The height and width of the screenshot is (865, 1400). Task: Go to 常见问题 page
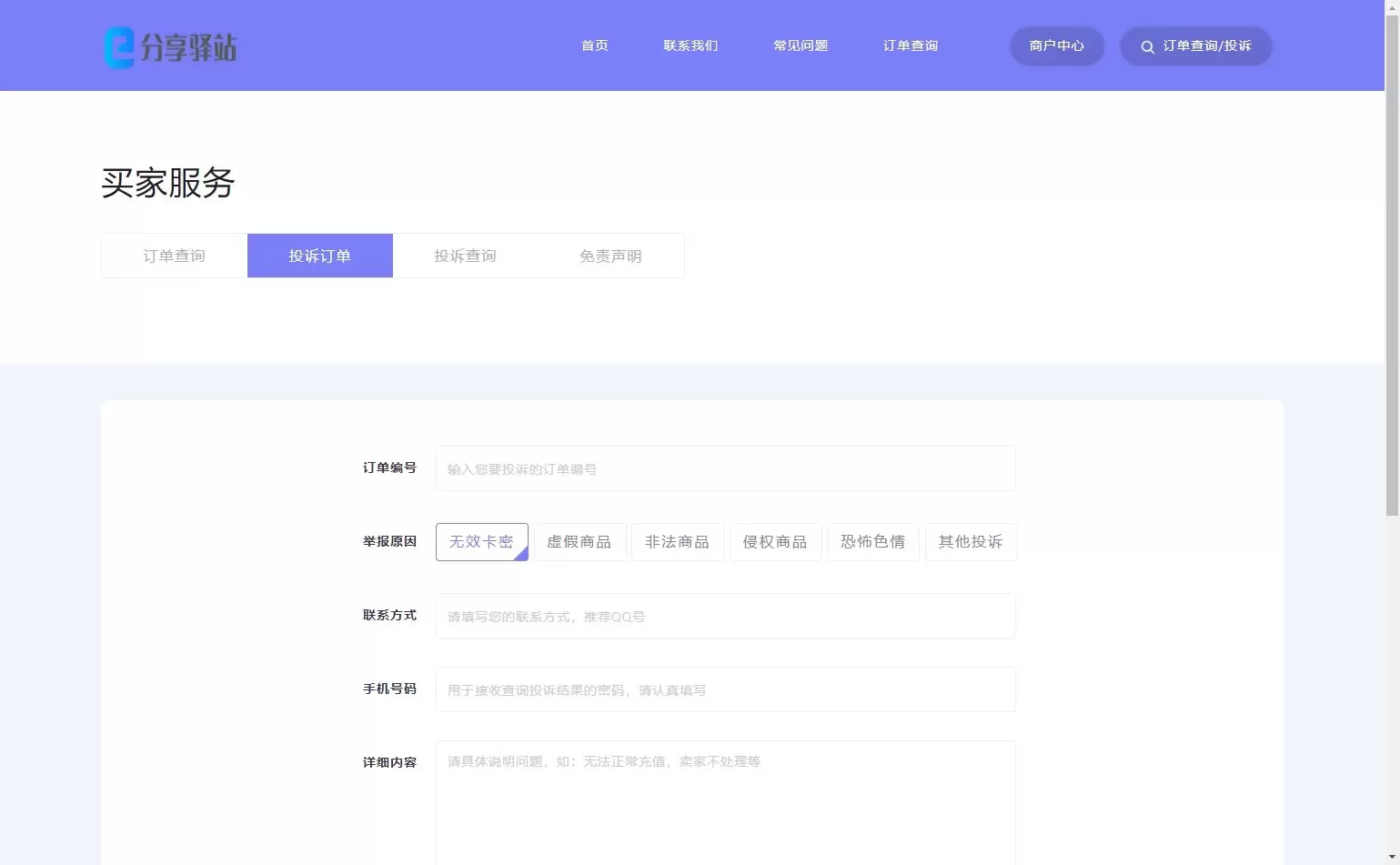pos(801,45)
